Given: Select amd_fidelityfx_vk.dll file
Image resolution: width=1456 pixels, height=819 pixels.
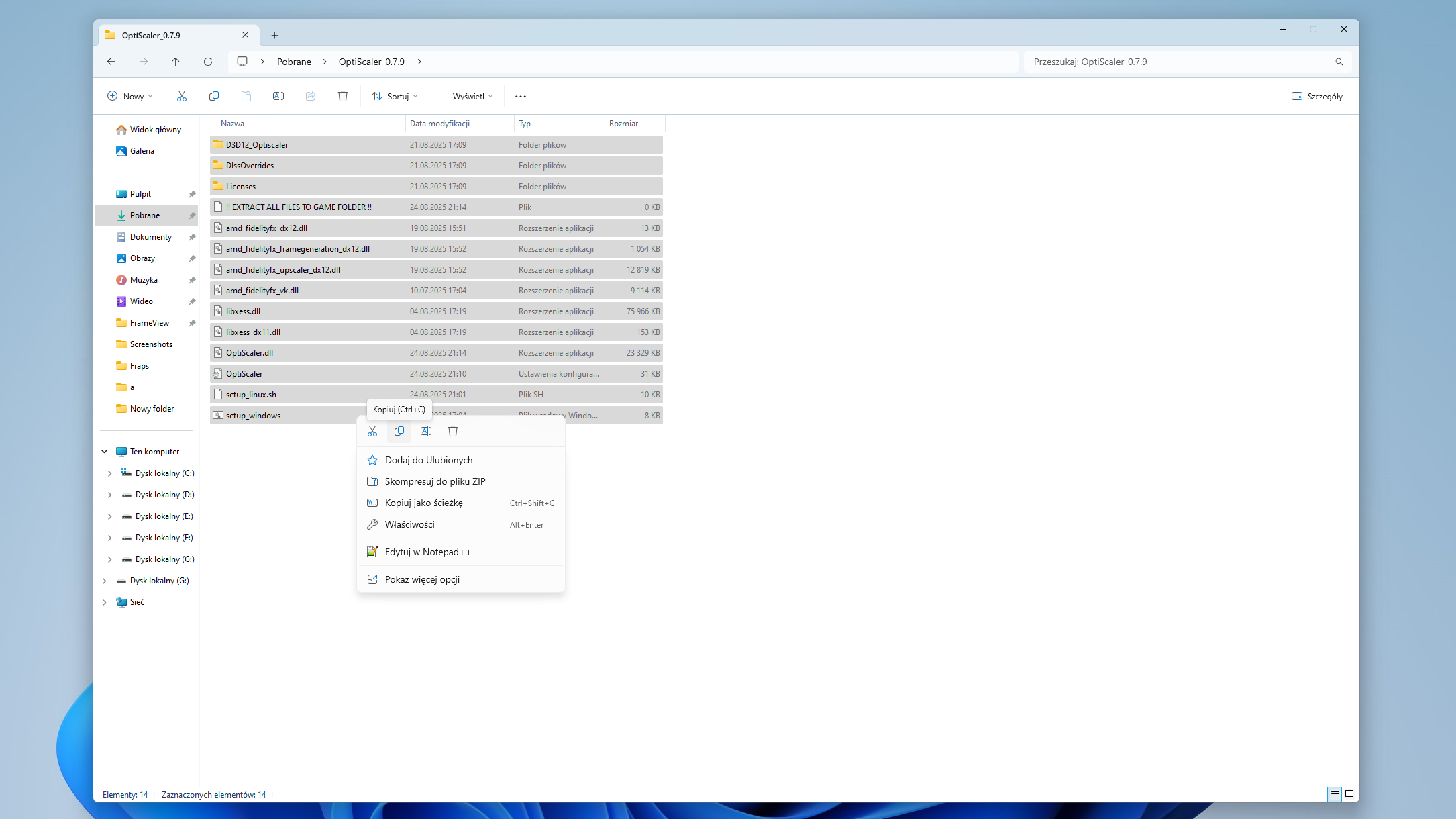Looking at the screenshot, I should 436,290.
